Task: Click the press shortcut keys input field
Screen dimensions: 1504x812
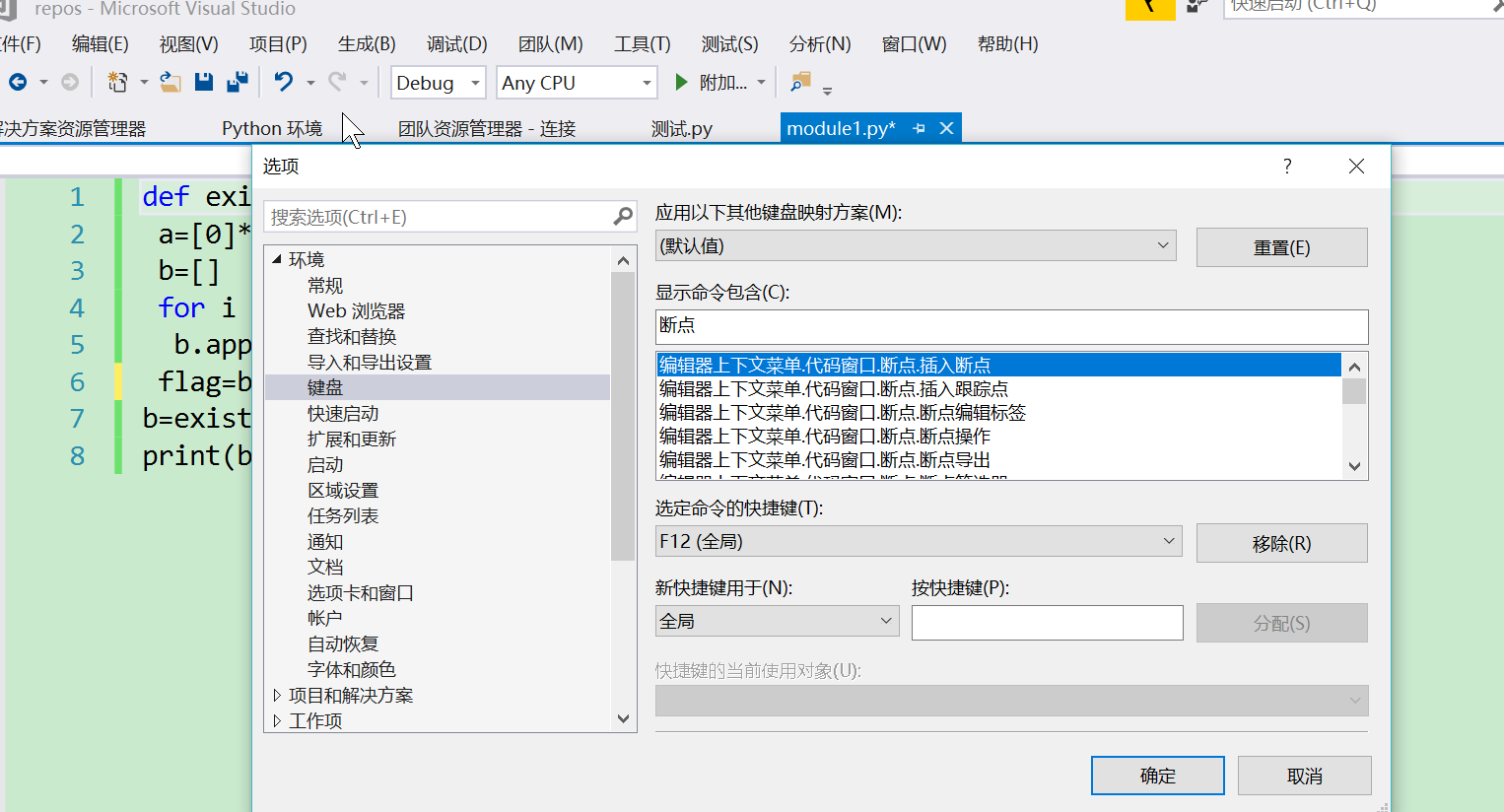Action: click(1047, 623)
